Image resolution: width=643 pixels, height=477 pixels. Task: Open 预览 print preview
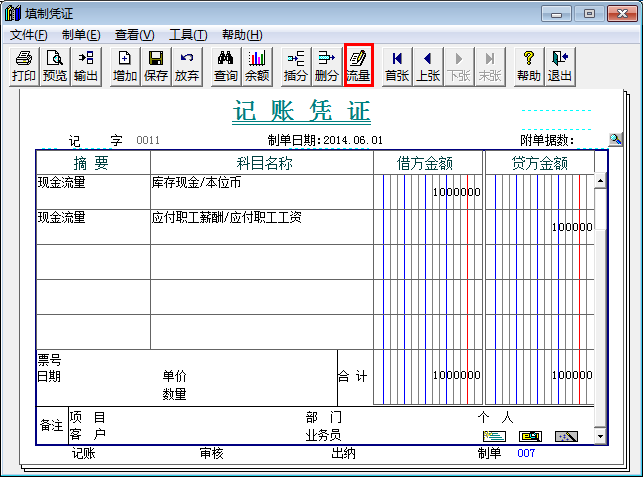(x=55, y=66)
